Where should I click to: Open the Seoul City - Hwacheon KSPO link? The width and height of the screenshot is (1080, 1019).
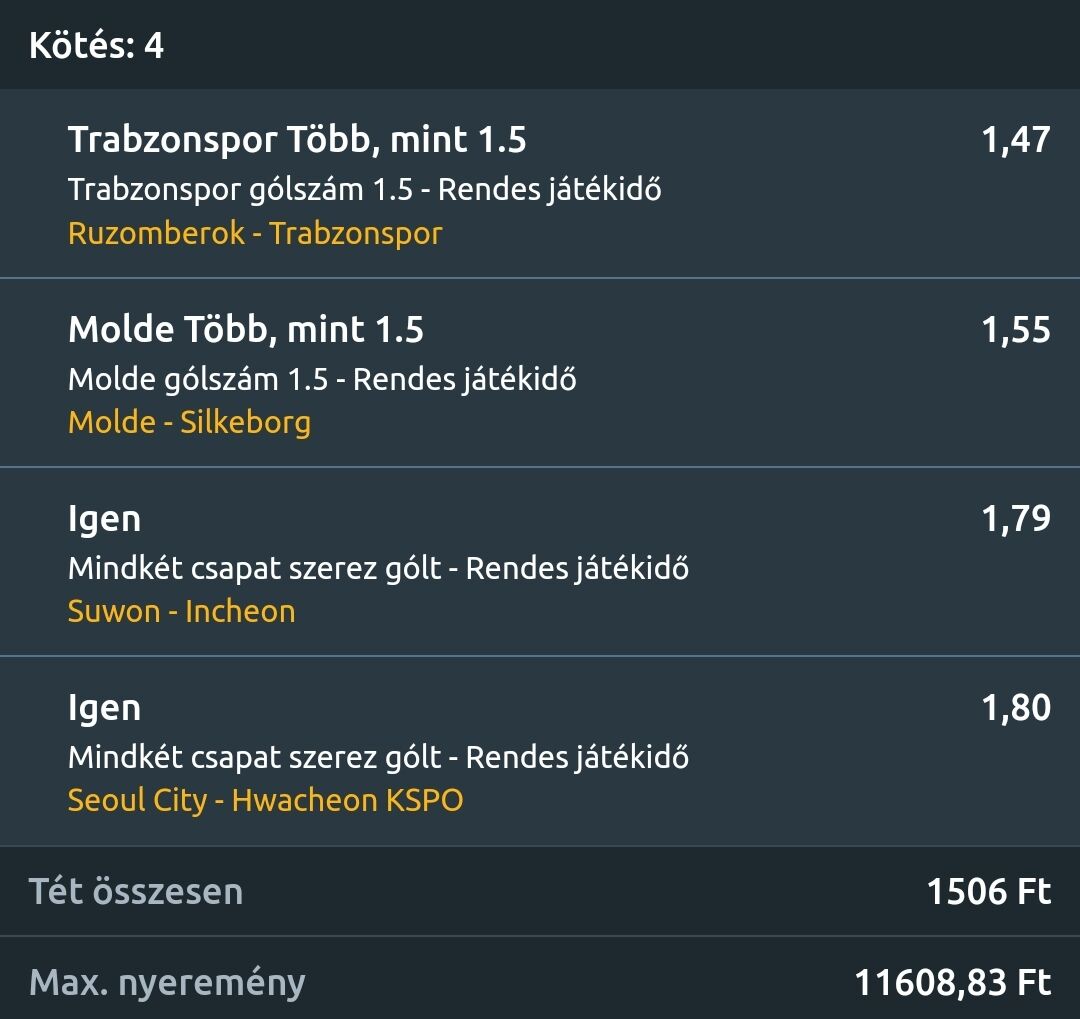click(265, 800)
